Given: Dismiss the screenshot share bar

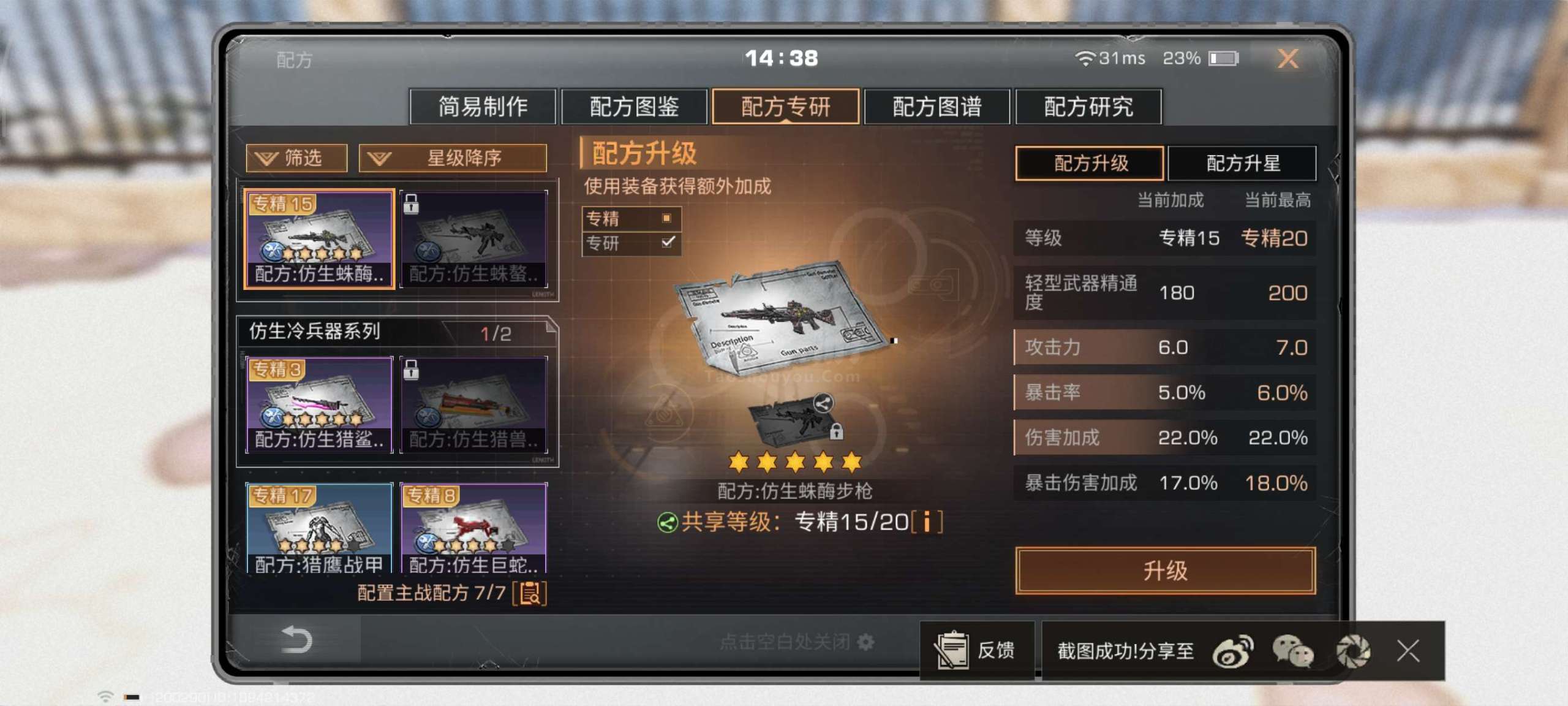Looking at the screenshot, I should click(x=1408, y=650).
